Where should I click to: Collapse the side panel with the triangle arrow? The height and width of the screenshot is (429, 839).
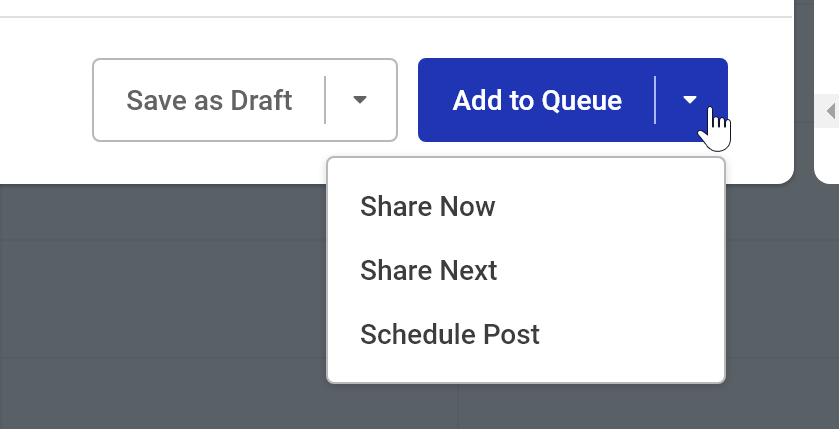pyautogui.click(x=830, y=112)
